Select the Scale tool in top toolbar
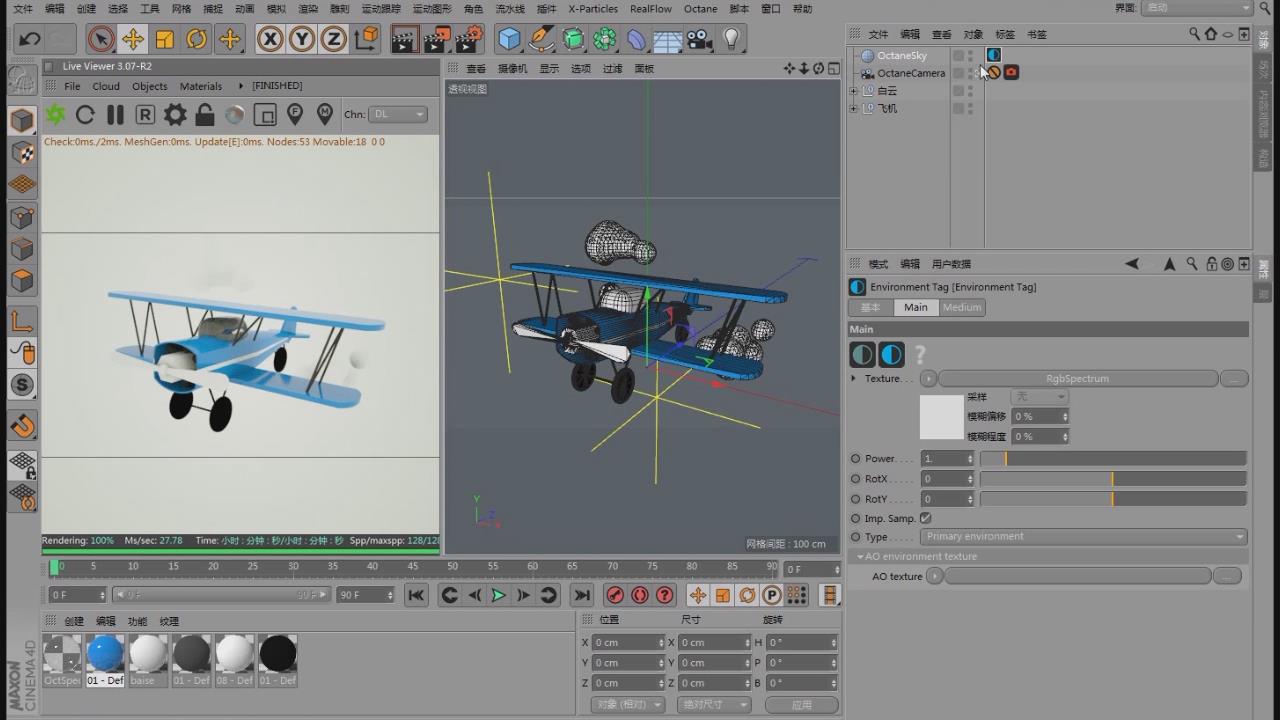The height and width of the screenshot is (720, 1280). (x=165, y=39)
